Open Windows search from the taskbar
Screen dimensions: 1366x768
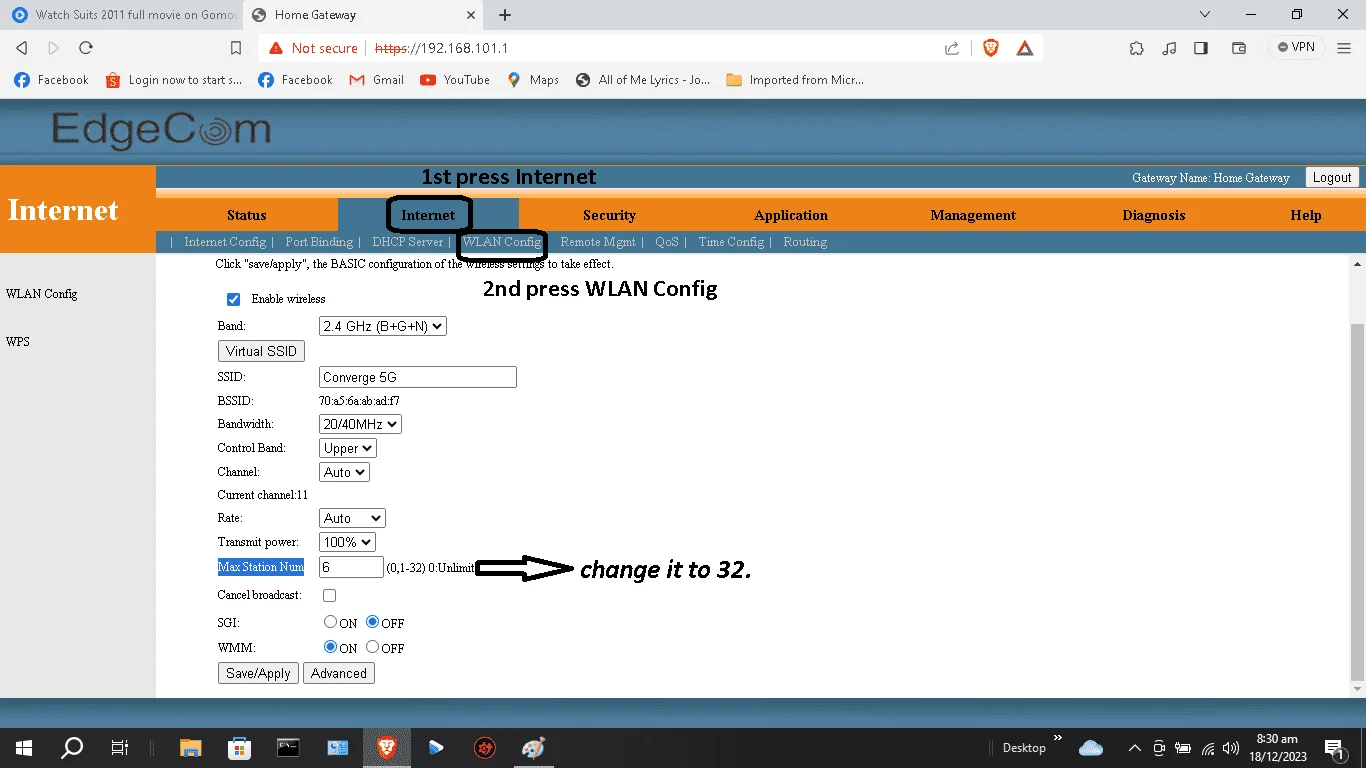click(x=72, y=747)
